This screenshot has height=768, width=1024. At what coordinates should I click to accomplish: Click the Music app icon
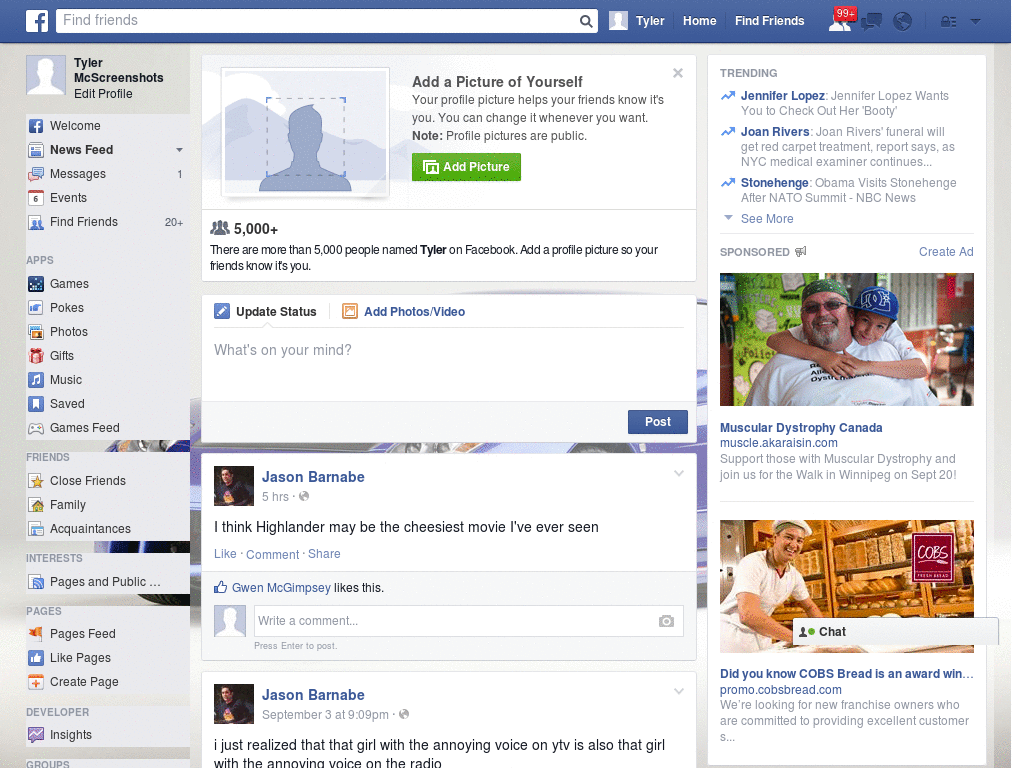coord(36,380)
